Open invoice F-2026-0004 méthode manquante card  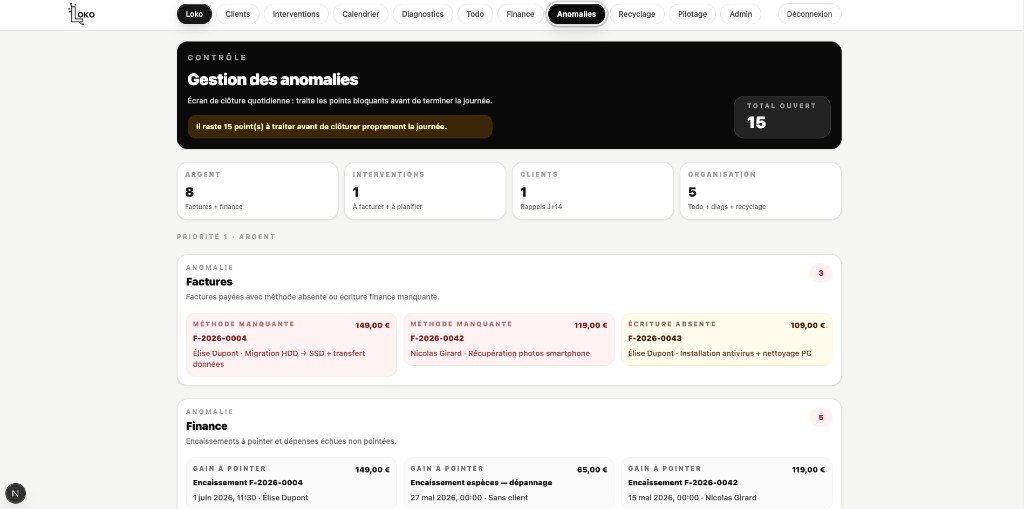(291, 345)
